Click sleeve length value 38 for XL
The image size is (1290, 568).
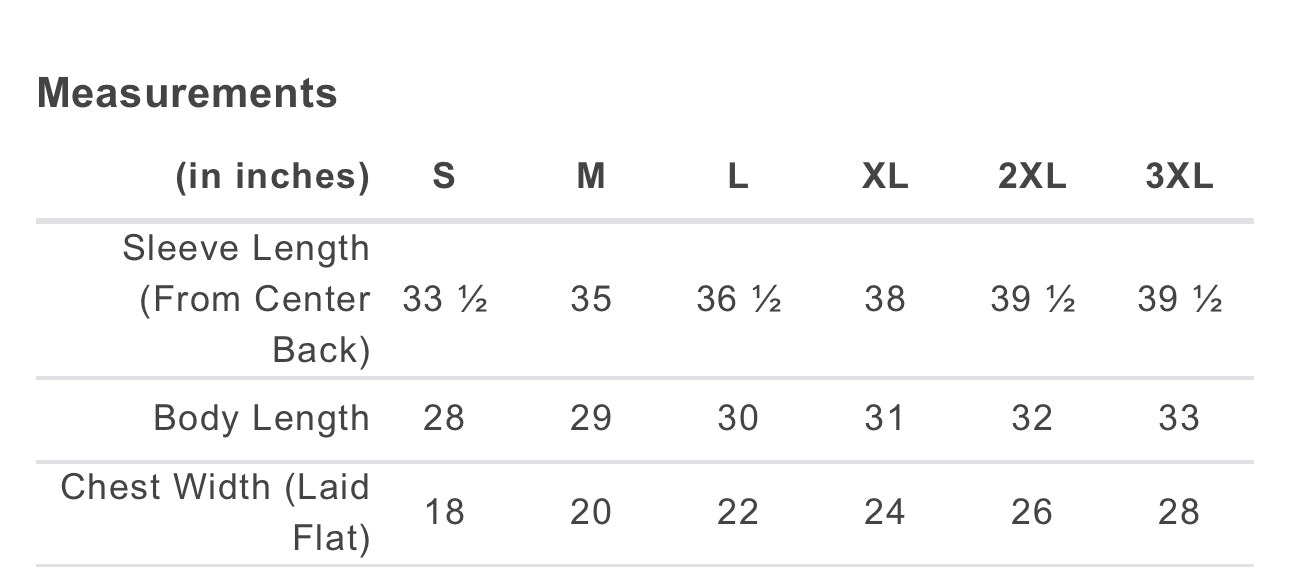click(885, 299)
